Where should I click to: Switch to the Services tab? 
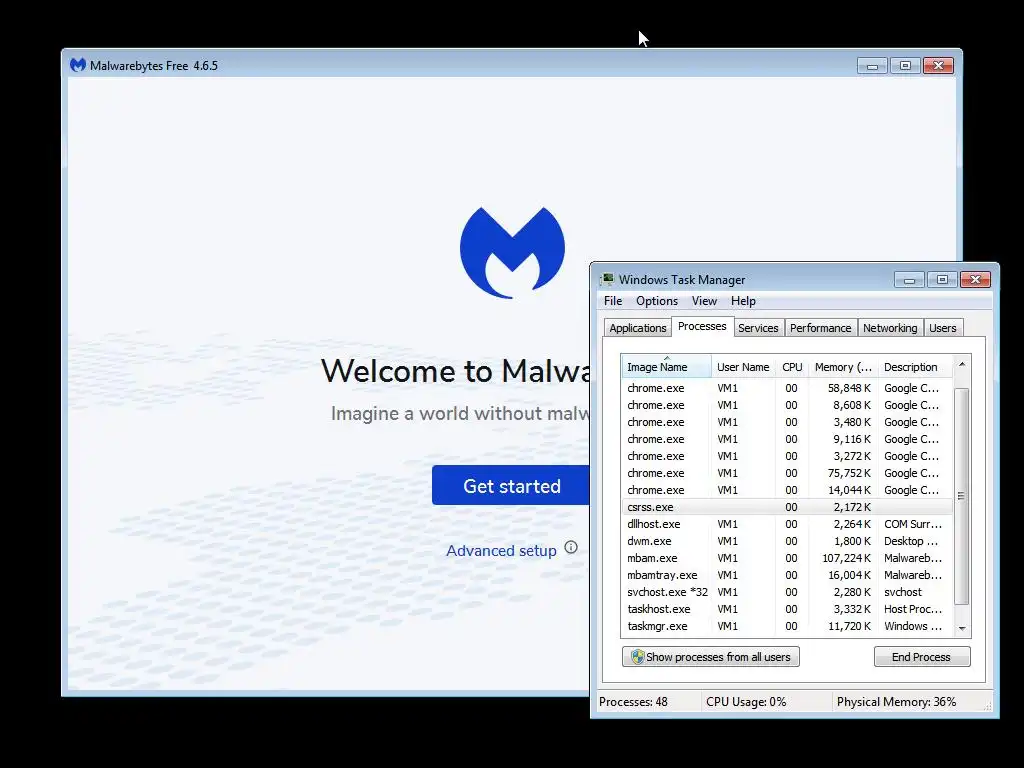[x=758, y=328]
